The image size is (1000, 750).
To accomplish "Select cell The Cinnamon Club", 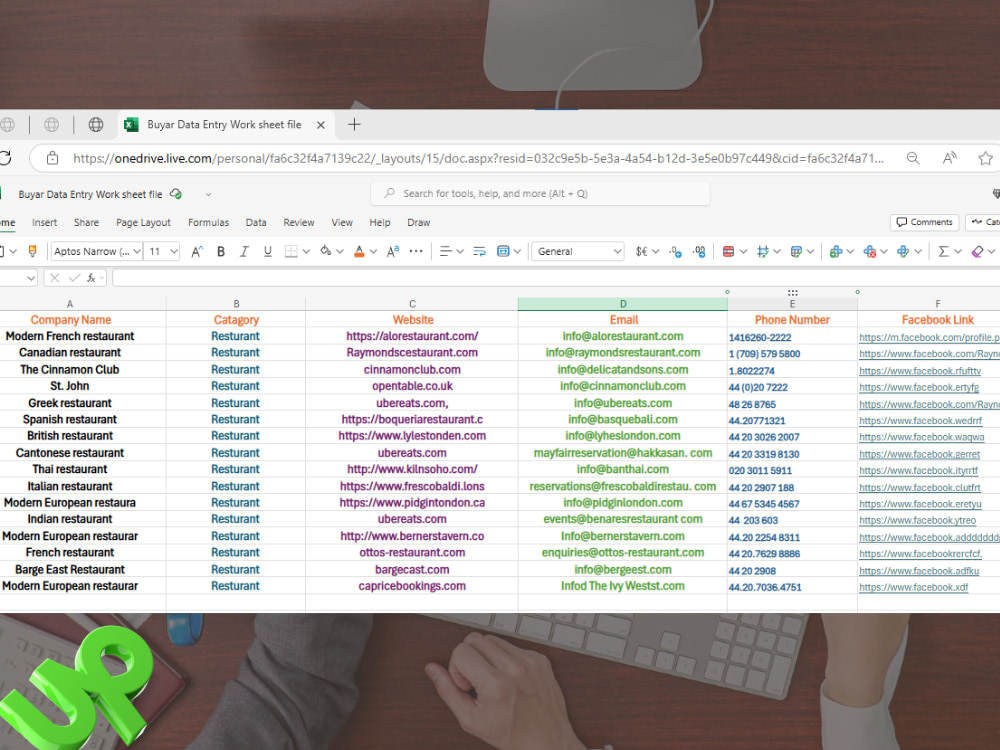I will coord(70,369).
